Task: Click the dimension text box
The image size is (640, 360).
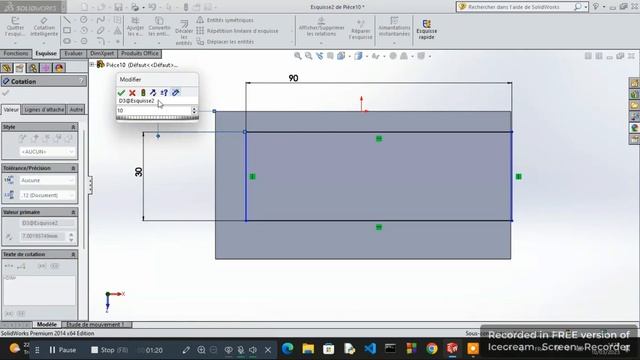Action: coord(40,290)
